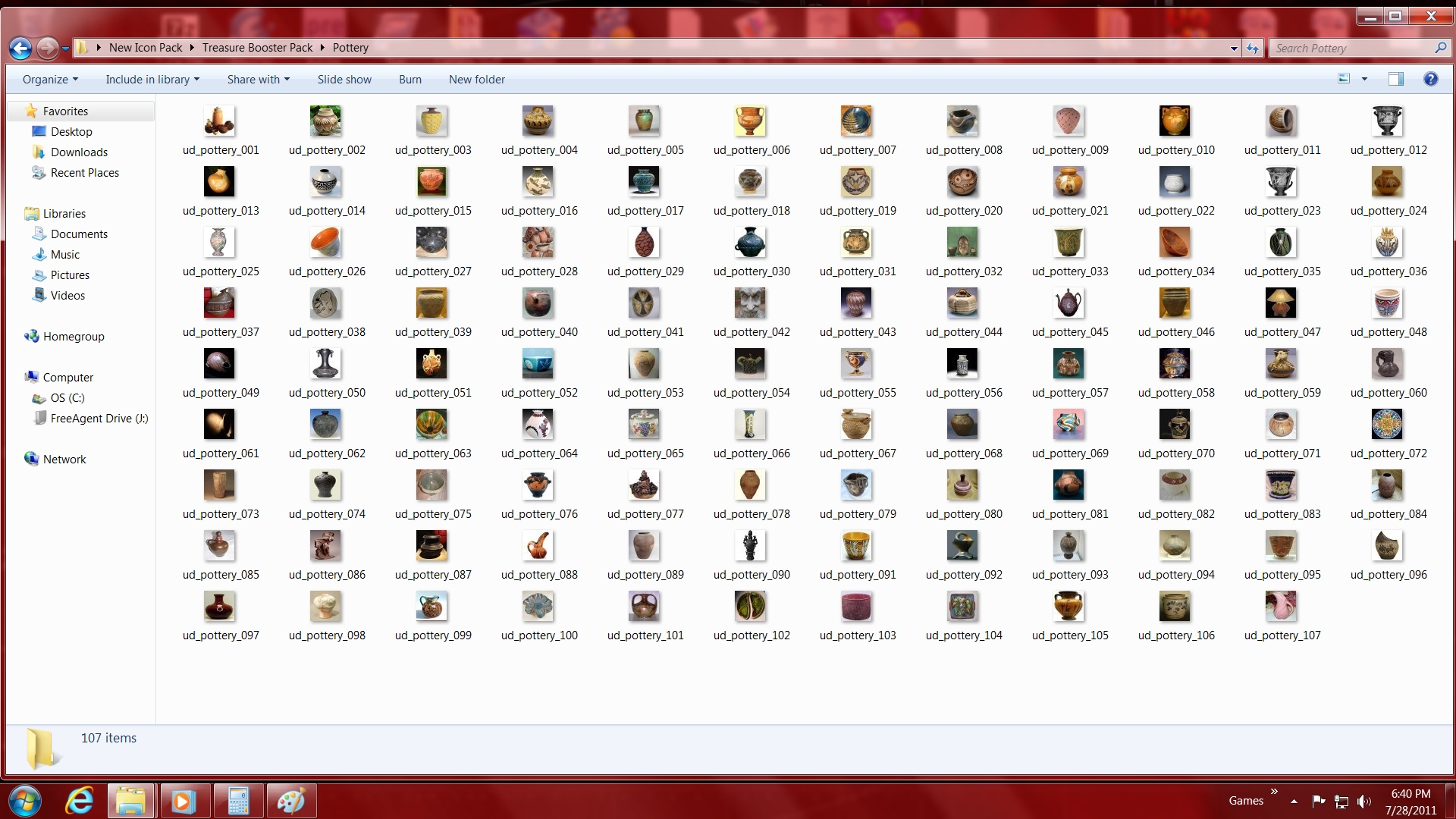
Task: Click refresh button beside address bar
Action: pos(1253,49)
